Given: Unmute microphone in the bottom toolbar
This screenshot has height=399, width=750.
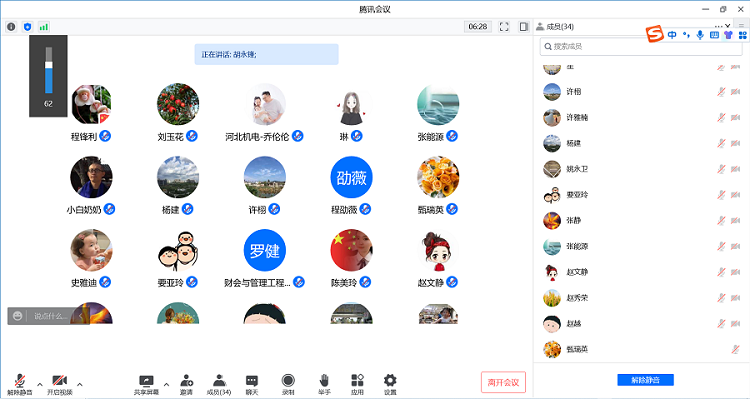Looking at the screenshot, I should (20, 384).
